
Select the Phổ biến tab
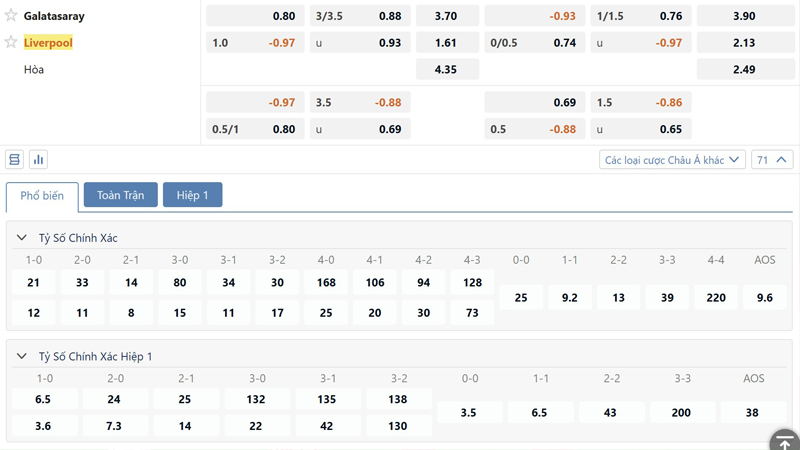tap(42, 196)
